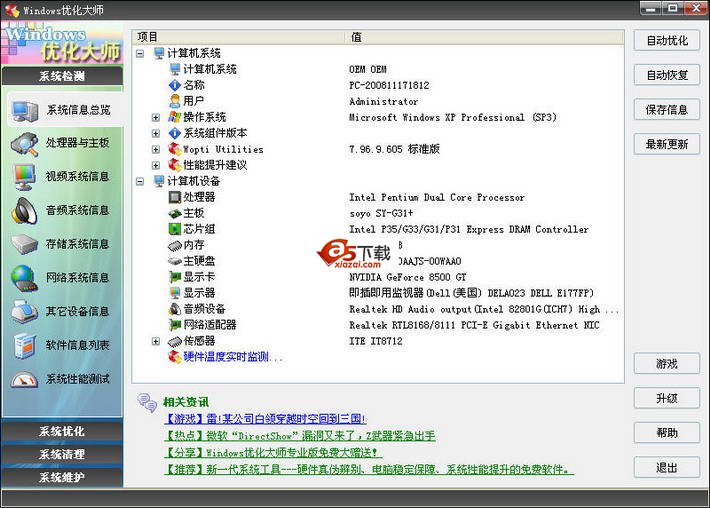Click the 音频设备 speaker icon
Viewport: 710px width, 508px height.
click(174, 309)
